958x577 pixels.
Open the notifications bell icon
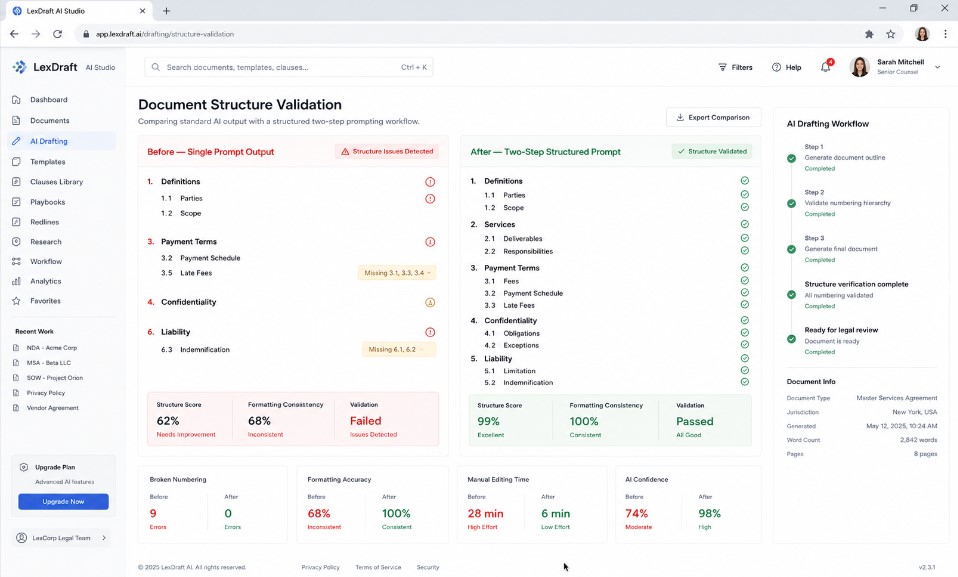coord(825,67)
